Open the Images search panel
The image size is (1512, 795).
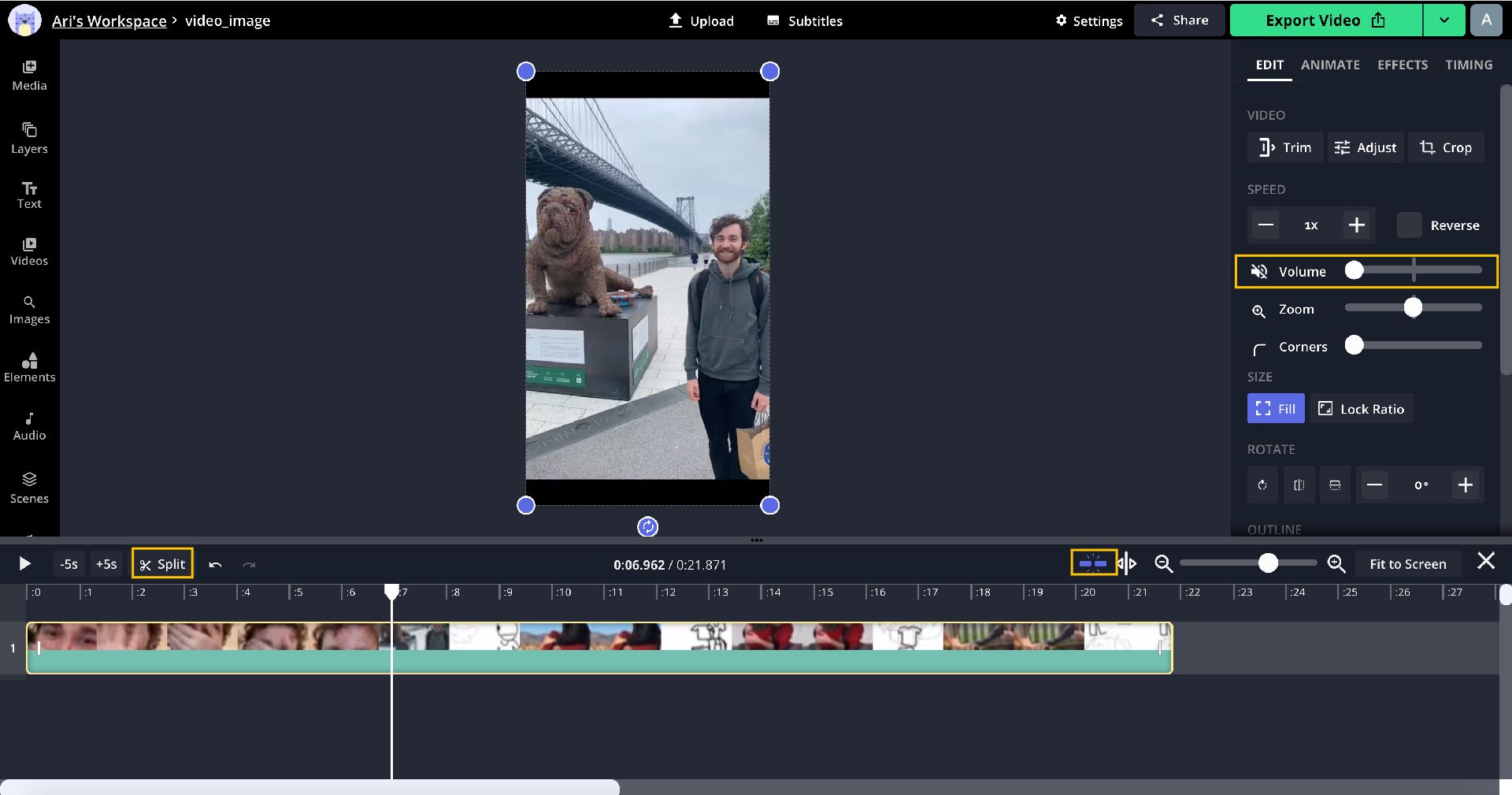[29, 310]
